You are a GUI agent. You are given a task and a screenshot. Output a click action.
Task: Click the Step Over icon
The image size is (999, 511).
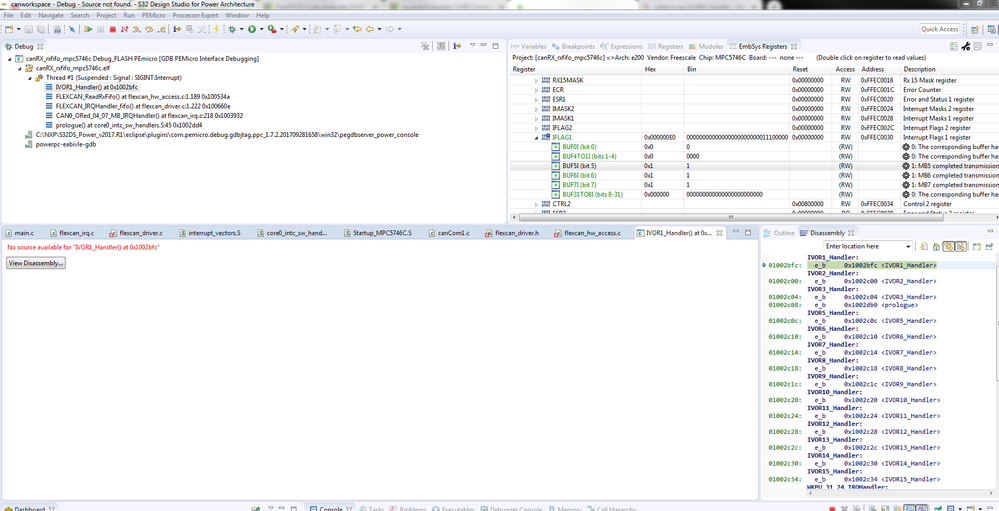148,29
